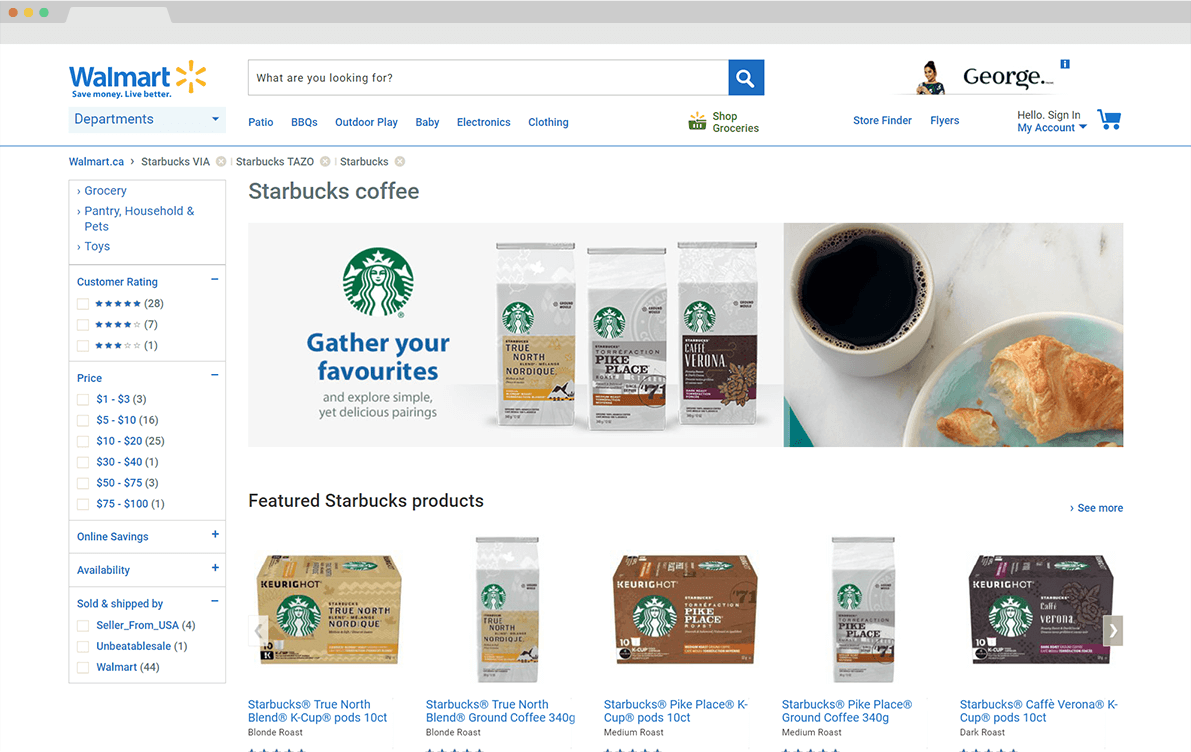The width and height of the screenshot is (1191, 752).
Task: Open the Toys category
Action: point(97,246)
